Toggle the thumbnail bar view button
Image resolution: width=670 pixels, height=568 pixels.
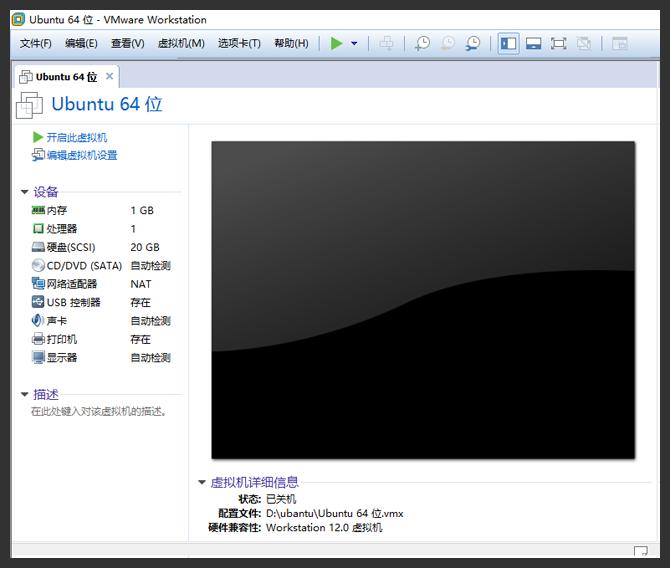click(x=533, y=43)
